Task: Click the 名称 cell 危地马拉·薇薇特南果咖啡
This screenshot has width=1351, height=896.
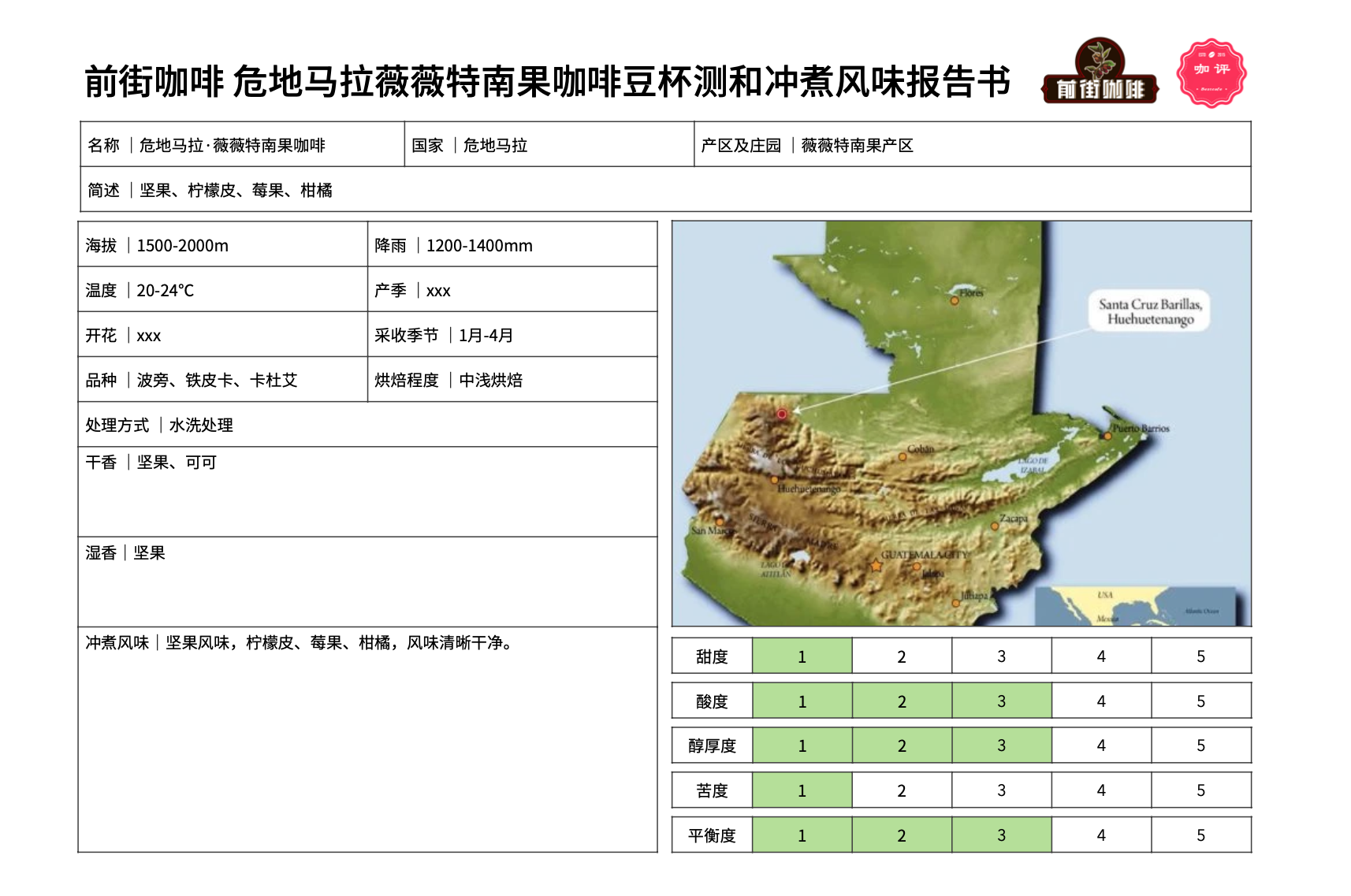Action: [x=242, y=144]
